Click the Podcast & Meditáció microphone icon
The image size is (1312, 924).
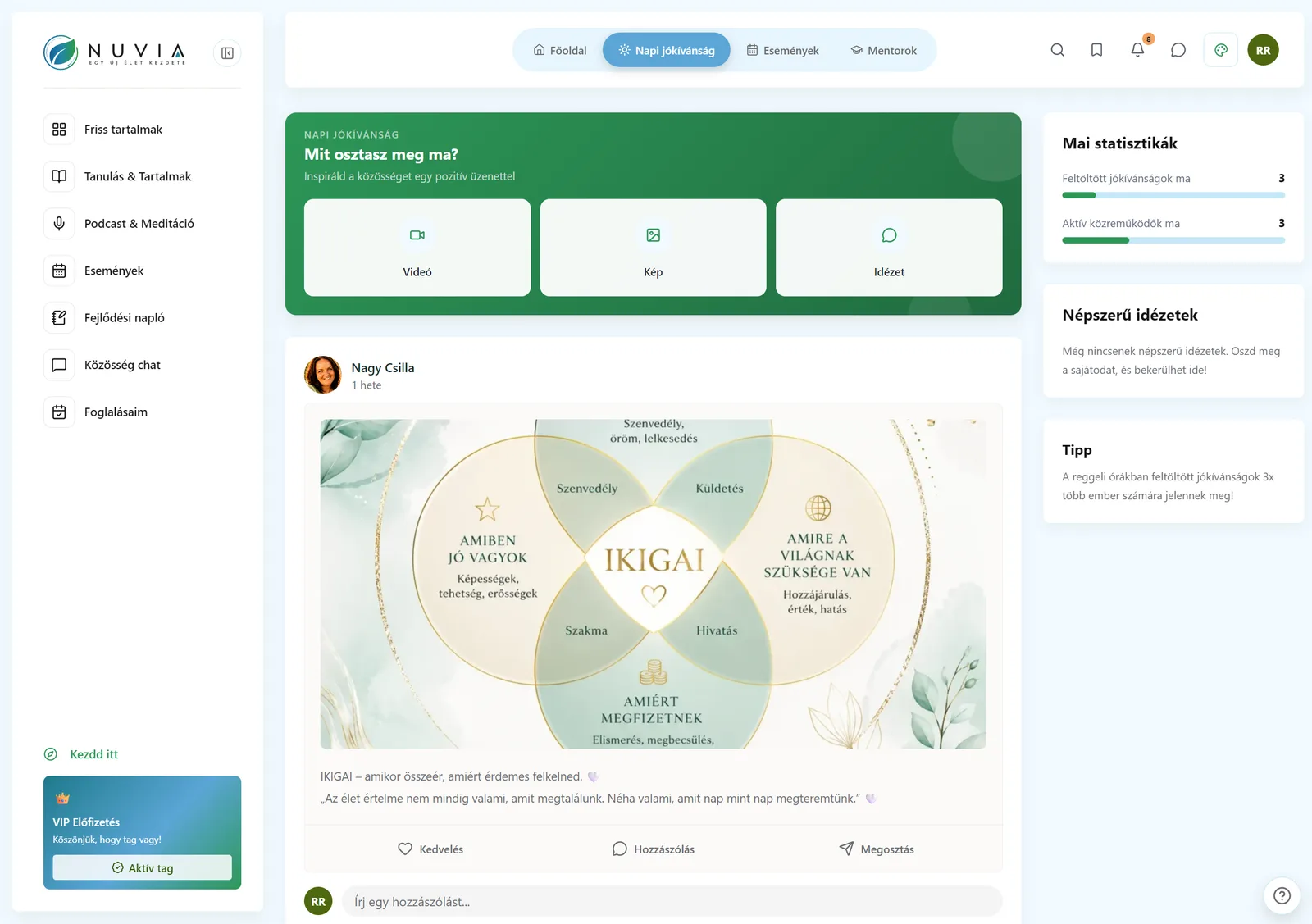tap(59, 224)
